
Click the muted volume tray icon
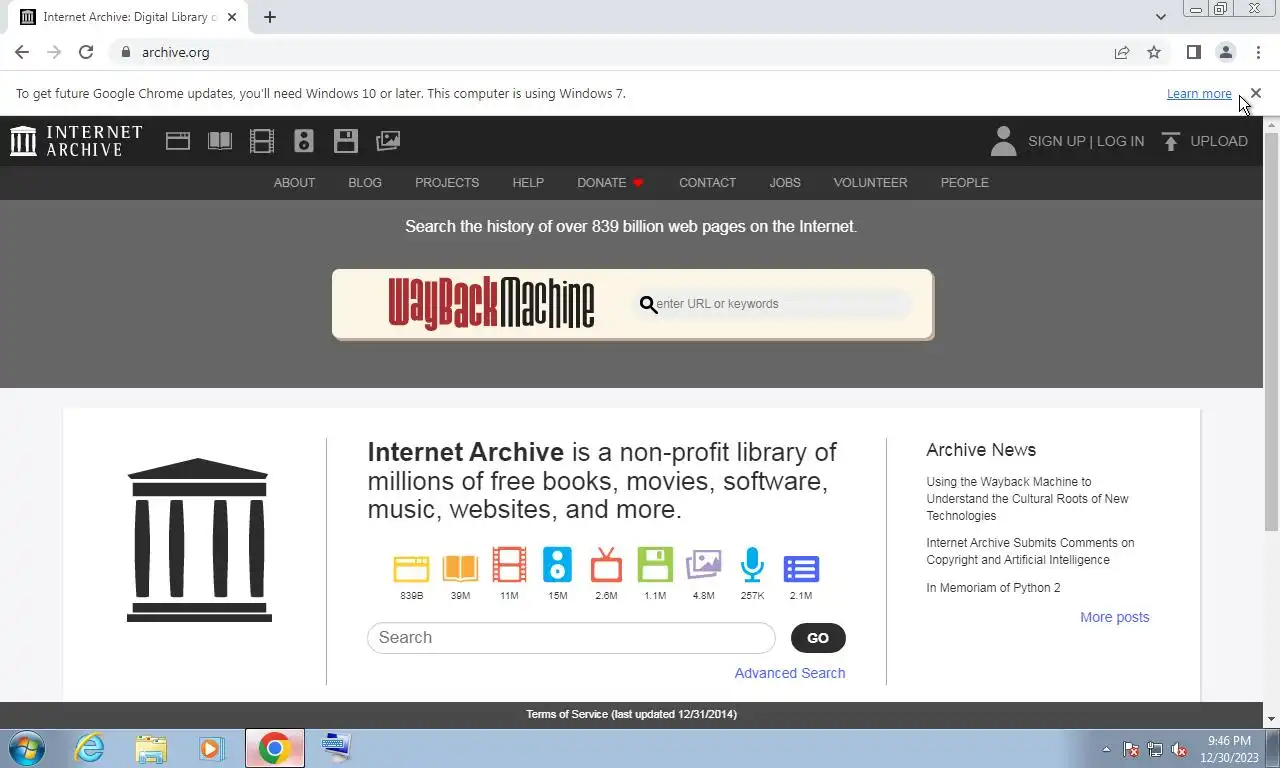pos(1179,749)
